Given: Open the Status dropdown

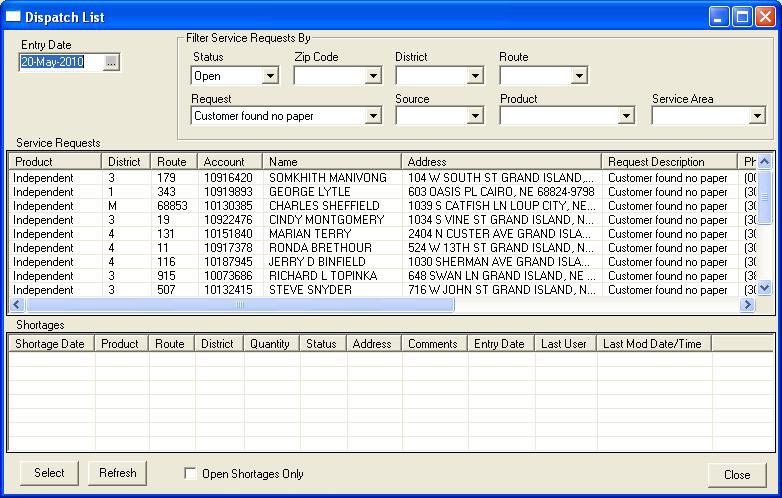Looking at the screenshot, I should [270, 76].
